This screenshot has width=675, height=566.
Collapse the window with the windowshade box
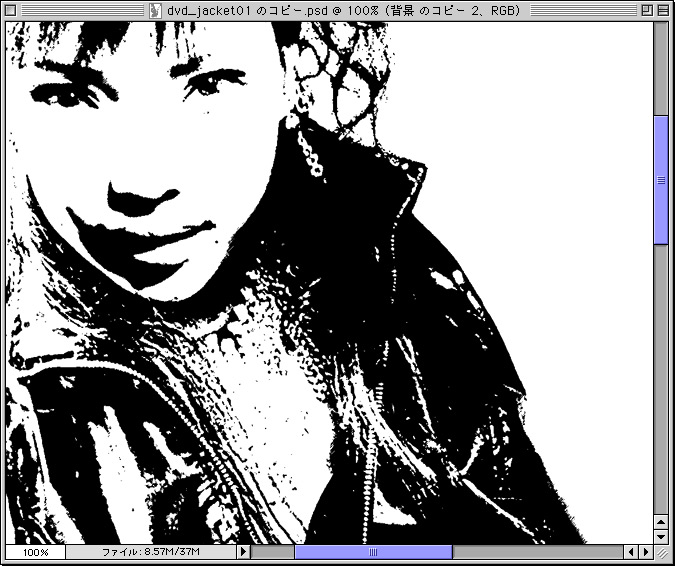pos(661,10)
